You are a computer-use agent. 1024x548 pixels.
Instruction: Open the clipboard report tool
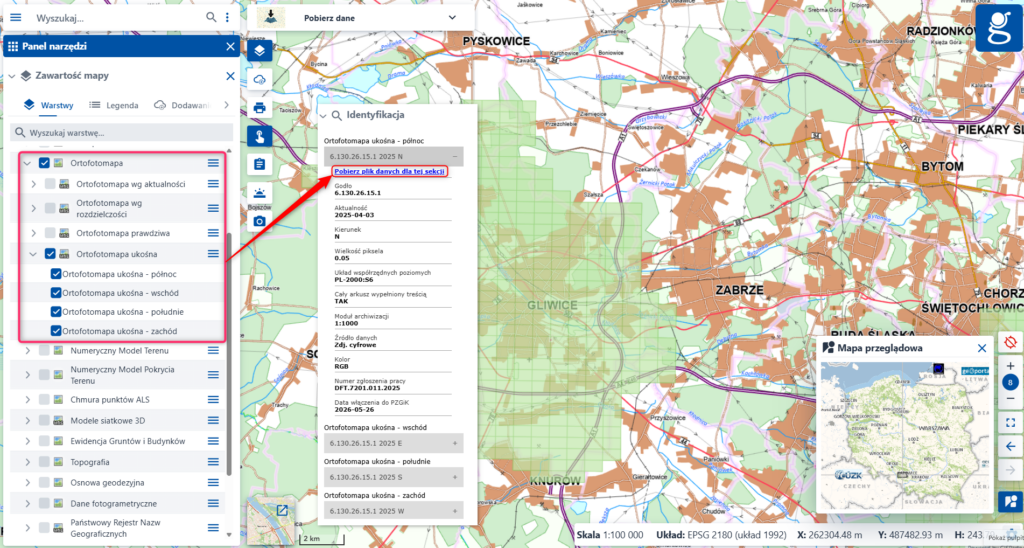click(x=259, y=164)
